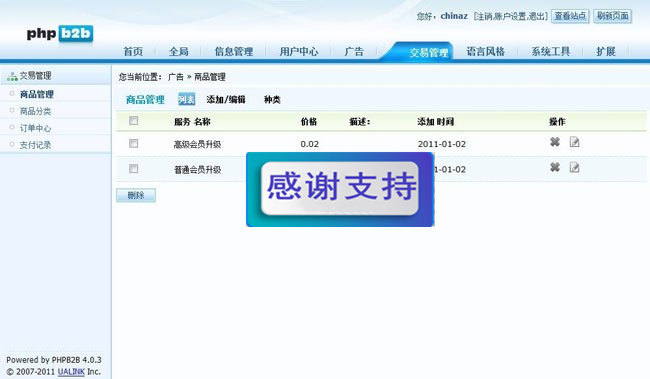Edit the 高级会员升级 row via its page icon
The height and width of the screenshot is (379, 650).
[574, 142]
